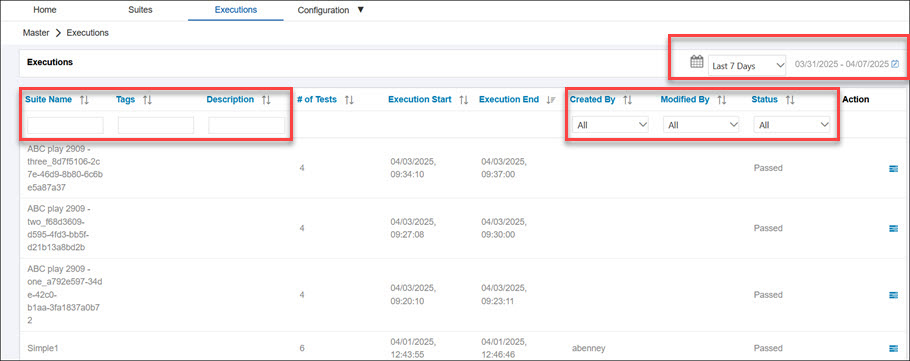Click the Executions breadcrumb
The width and height of the screenshot is (910, 361).
click(x=88, y=33)
